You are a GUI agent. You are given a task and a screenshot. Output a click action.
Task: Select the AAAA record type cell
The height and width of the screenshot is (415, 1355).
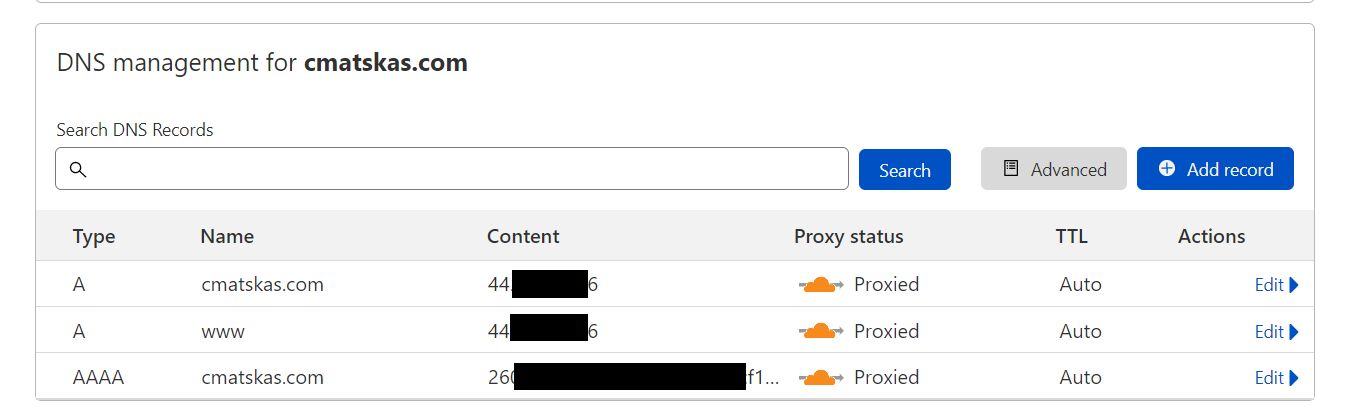[x=99, y=377]
